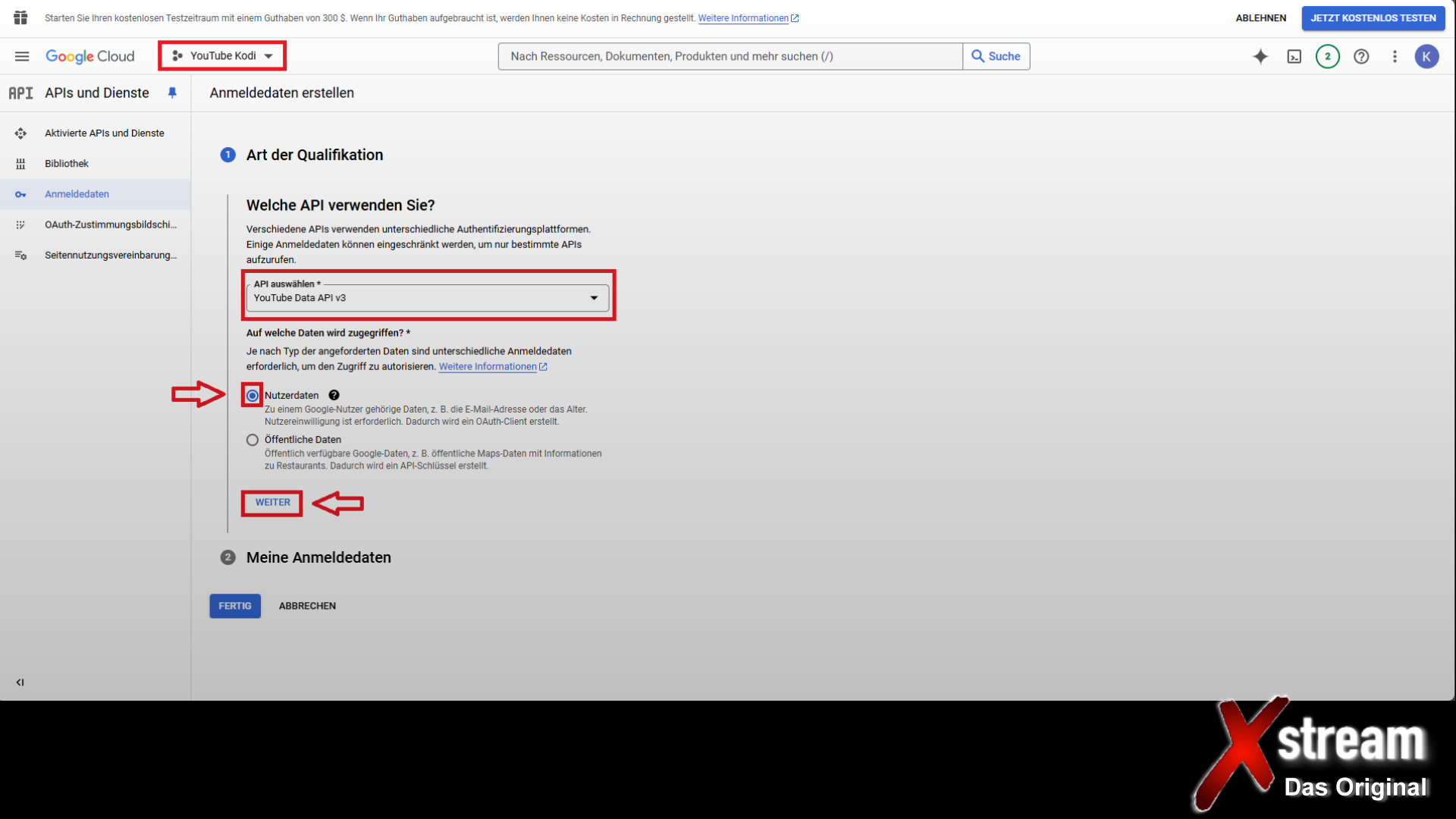Select the Nutzerdaten radio button
The width and height of the screenshot is (1456, 819).
(x=253, y=395)
